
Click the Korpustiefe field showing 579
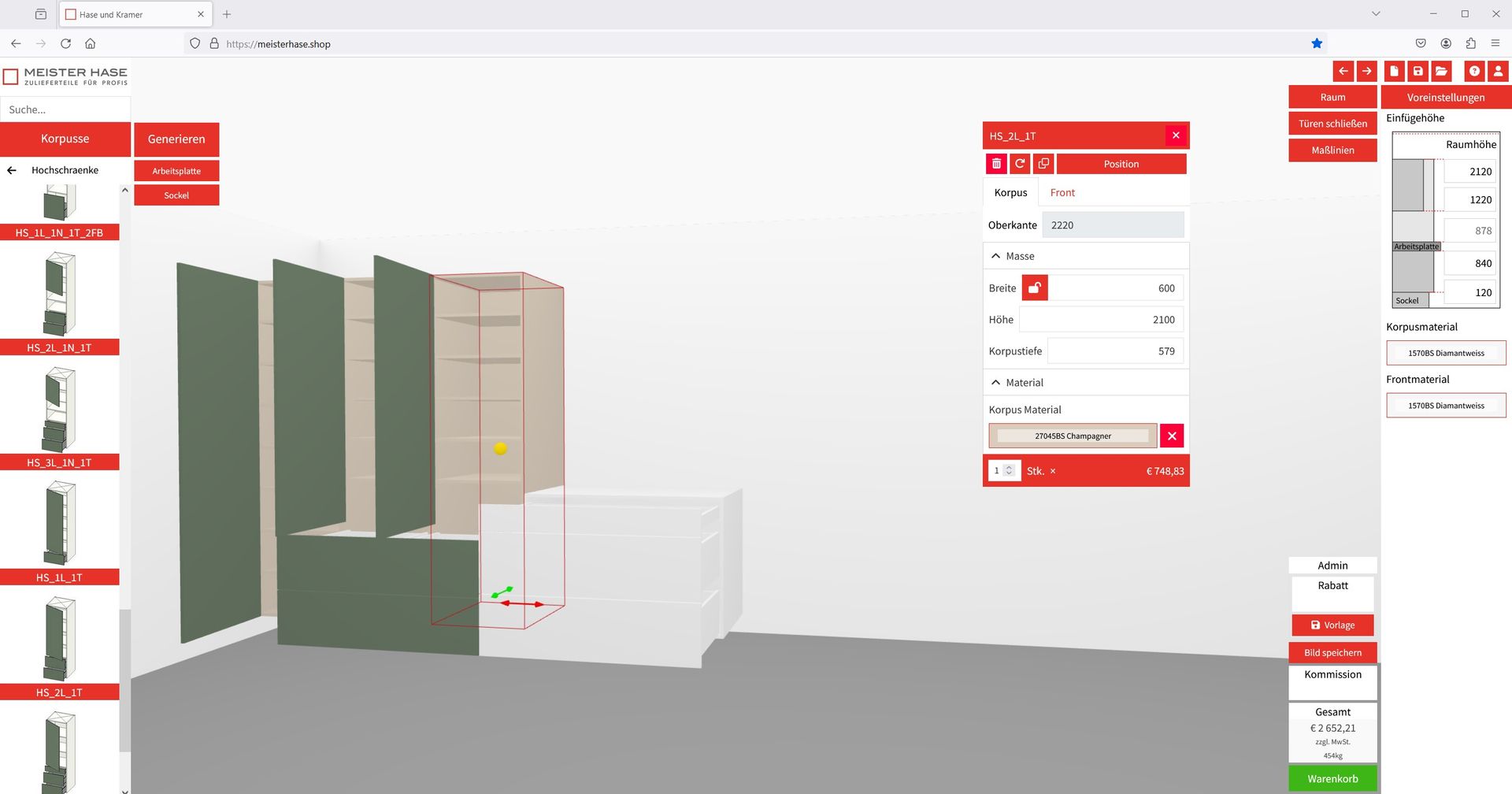(1115, 351)
